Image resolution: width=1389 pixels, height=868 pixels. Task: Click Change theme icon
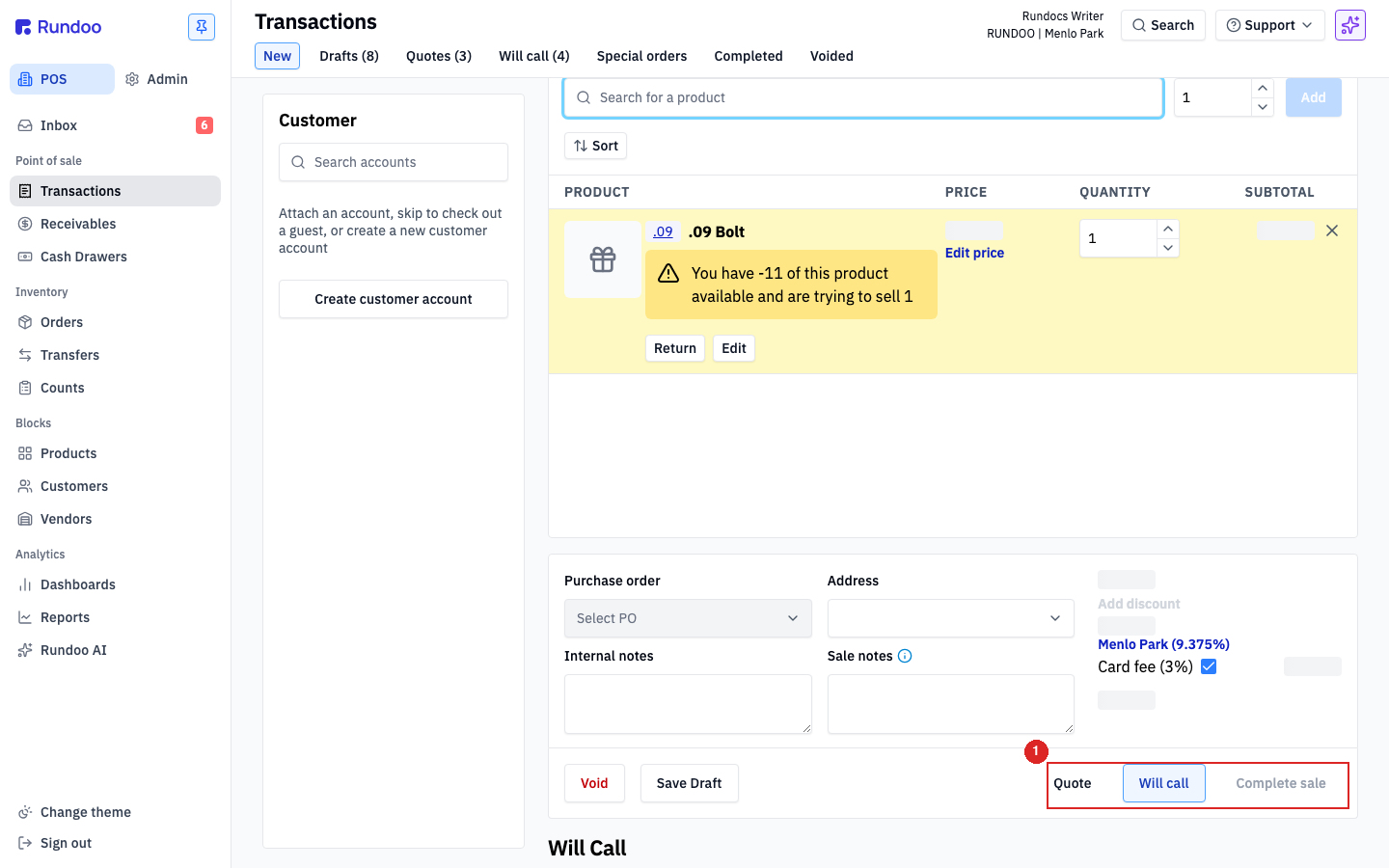(x=25, y=812)
